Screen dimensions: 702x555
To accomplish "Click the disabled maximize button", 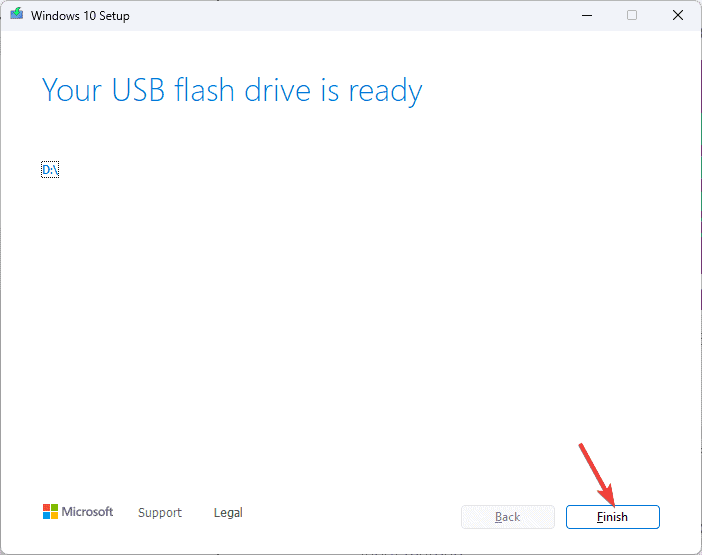I will click(632, 15).
